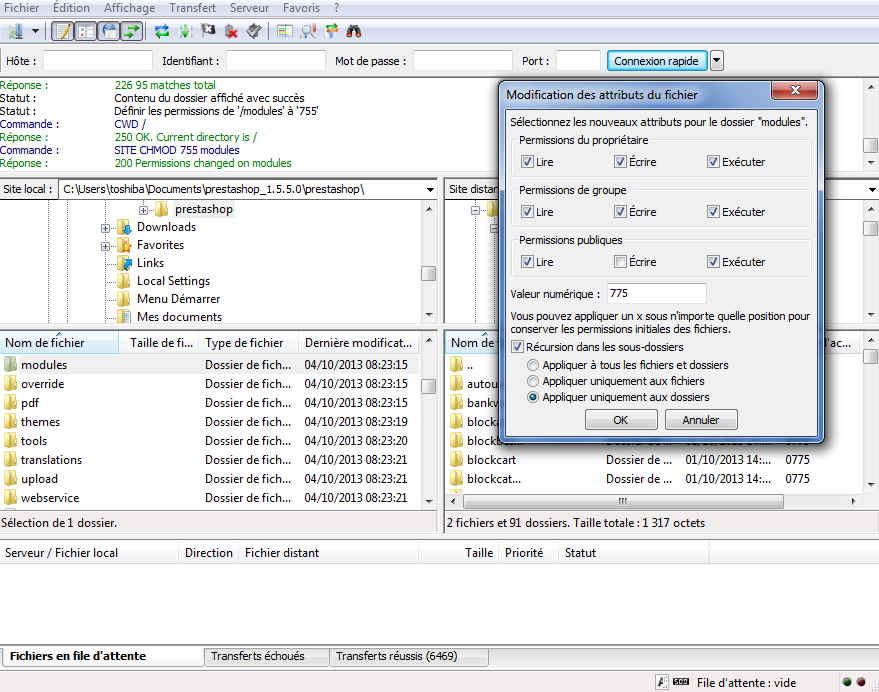Check public Écrire permission
Viewport: 879px width, 692px height.
click(x=620, y=261)
